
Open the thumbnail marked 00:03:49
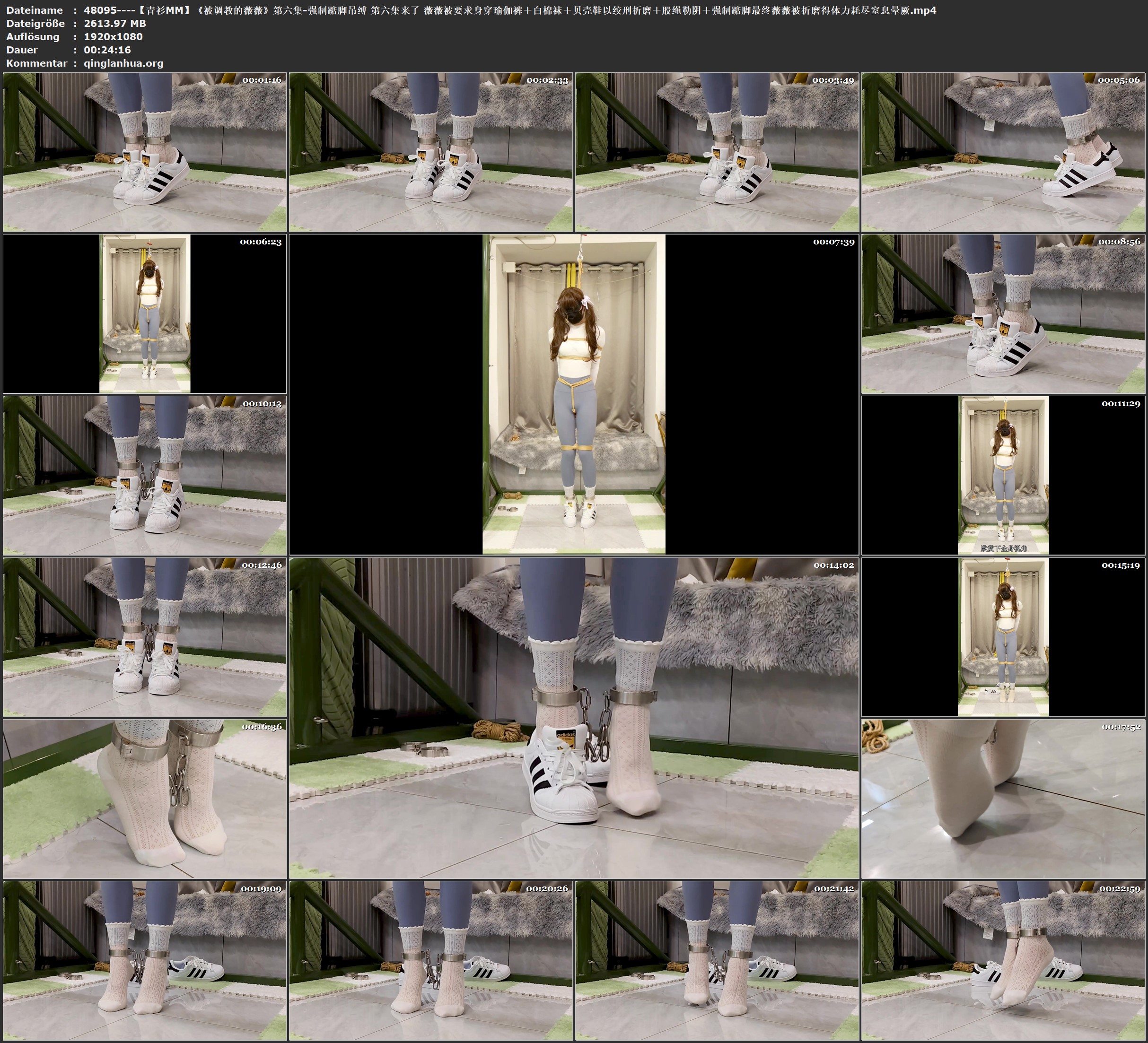pos(716,152)
